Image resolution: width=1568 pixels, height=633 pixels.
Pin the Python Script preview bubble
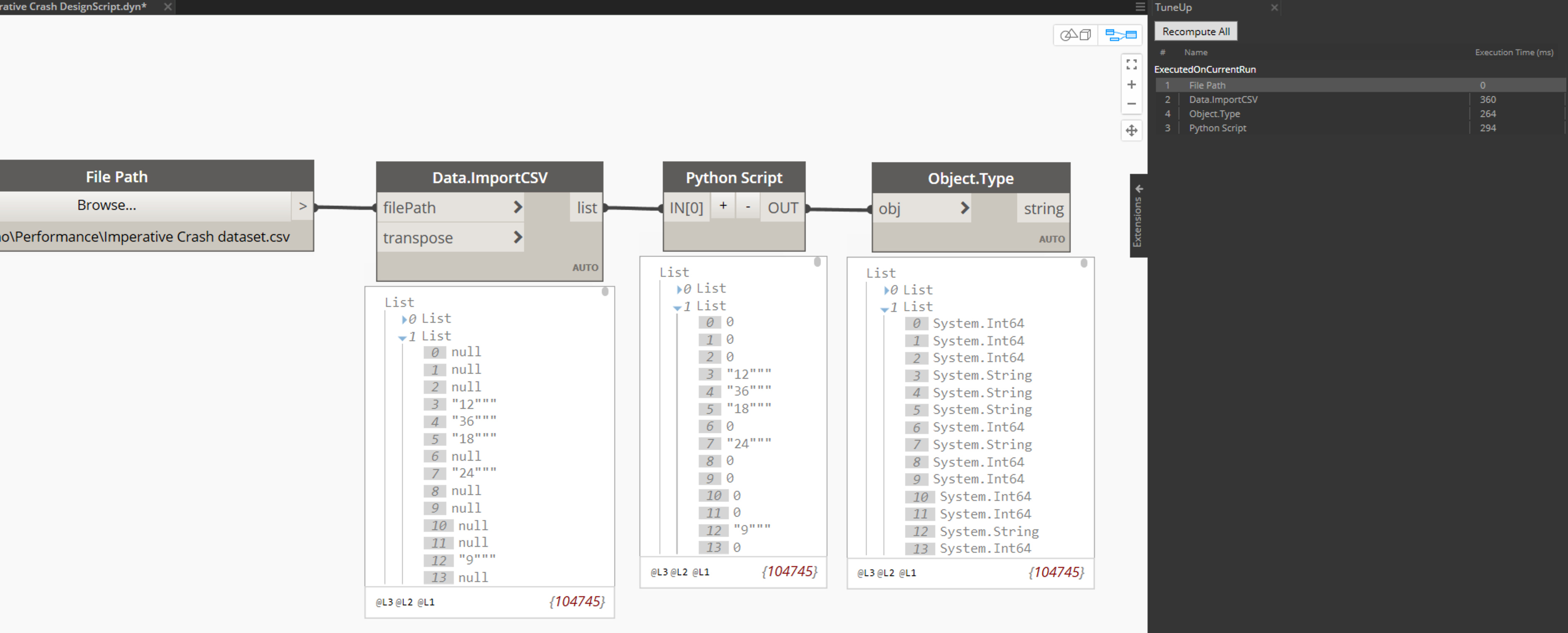pos(817,263)
